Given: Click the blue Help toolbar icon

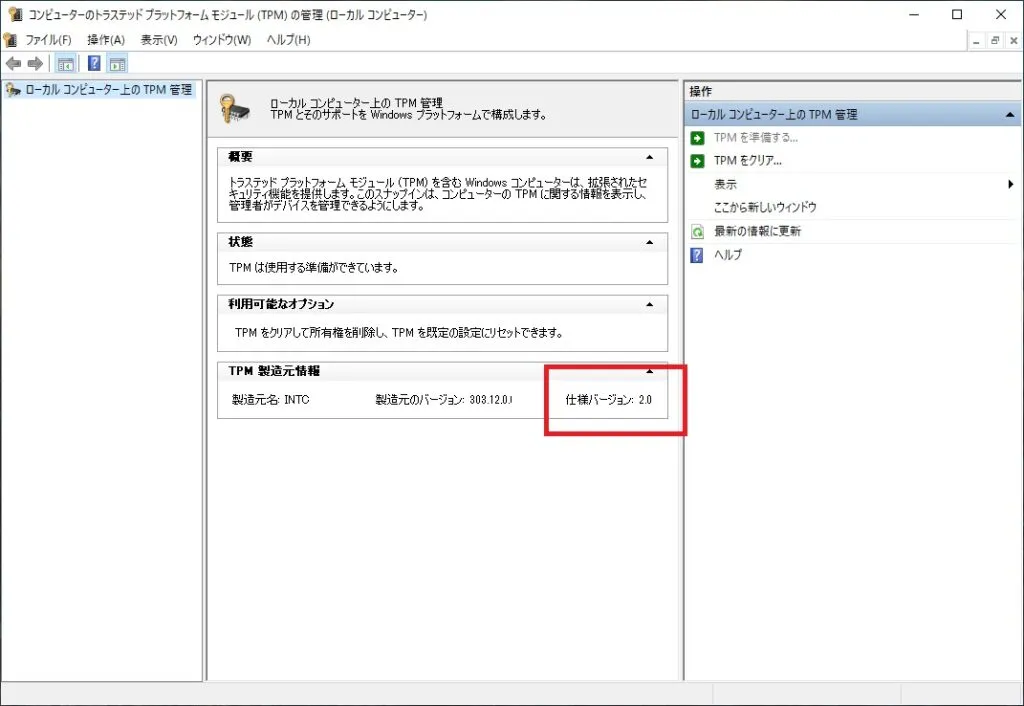Looking at the screenshot, I should pyautogui.click(x=94, y=63).
